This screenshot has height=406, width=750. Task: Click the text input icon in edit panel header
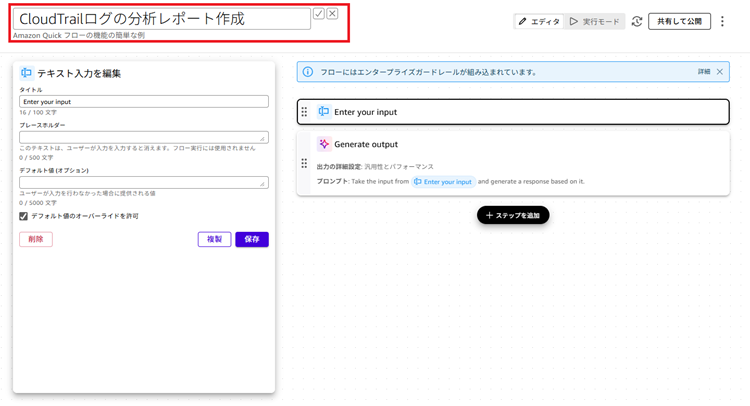click(27, 73)
